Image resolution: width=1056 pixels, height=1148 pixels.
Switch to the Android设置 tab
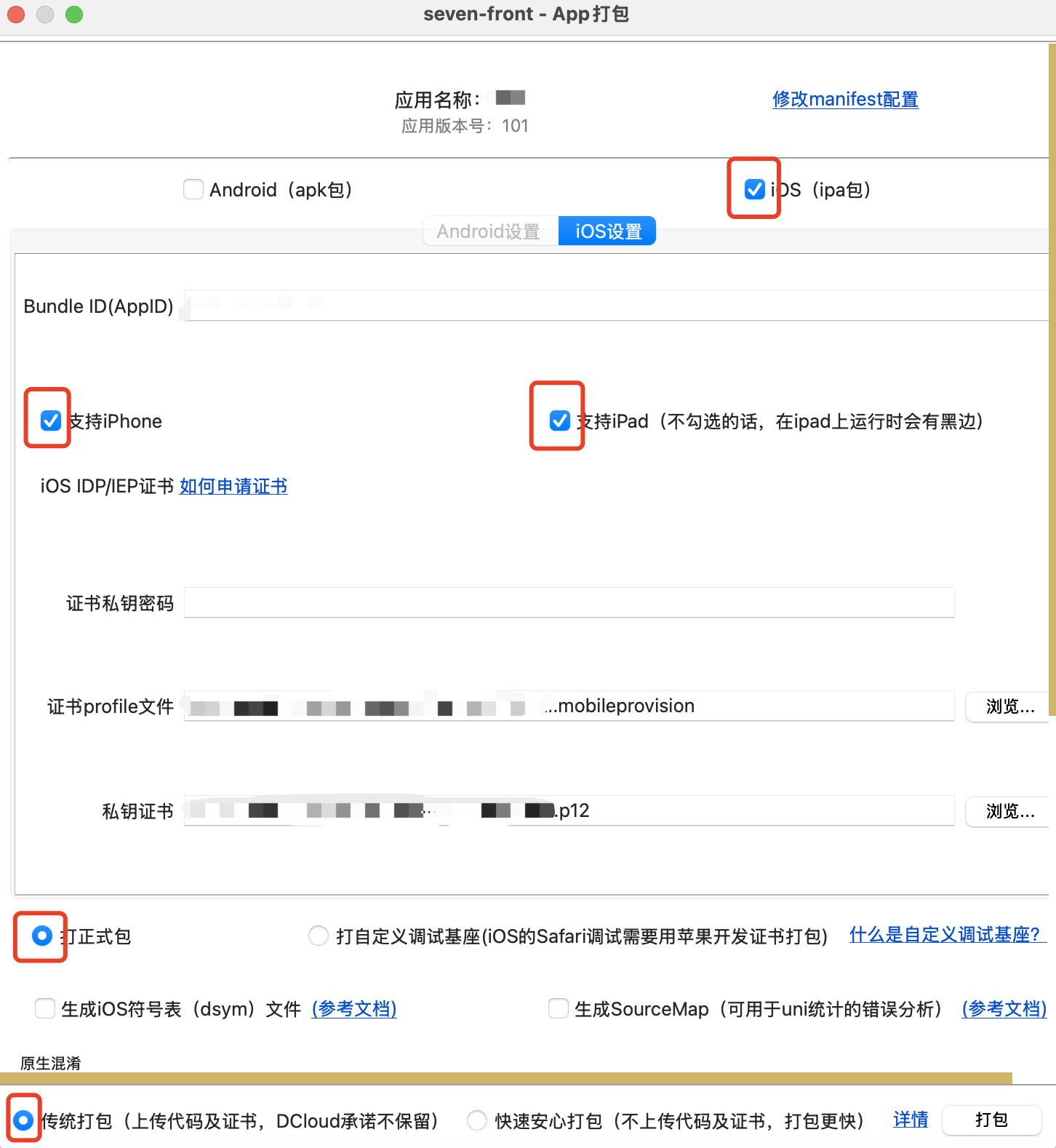[489, 231]
